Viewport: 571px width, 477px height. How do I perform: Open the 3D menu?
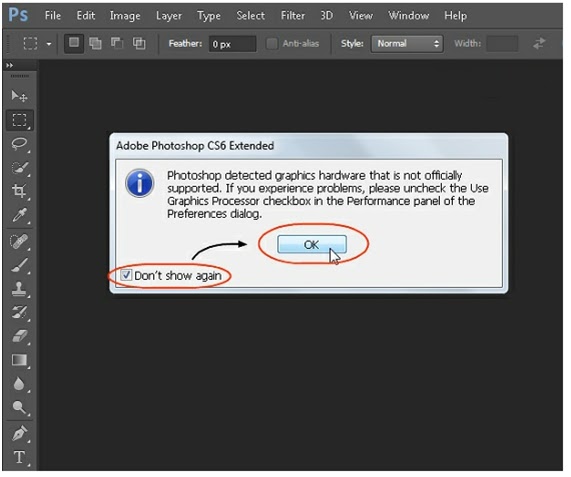click(x=327, y=16)
